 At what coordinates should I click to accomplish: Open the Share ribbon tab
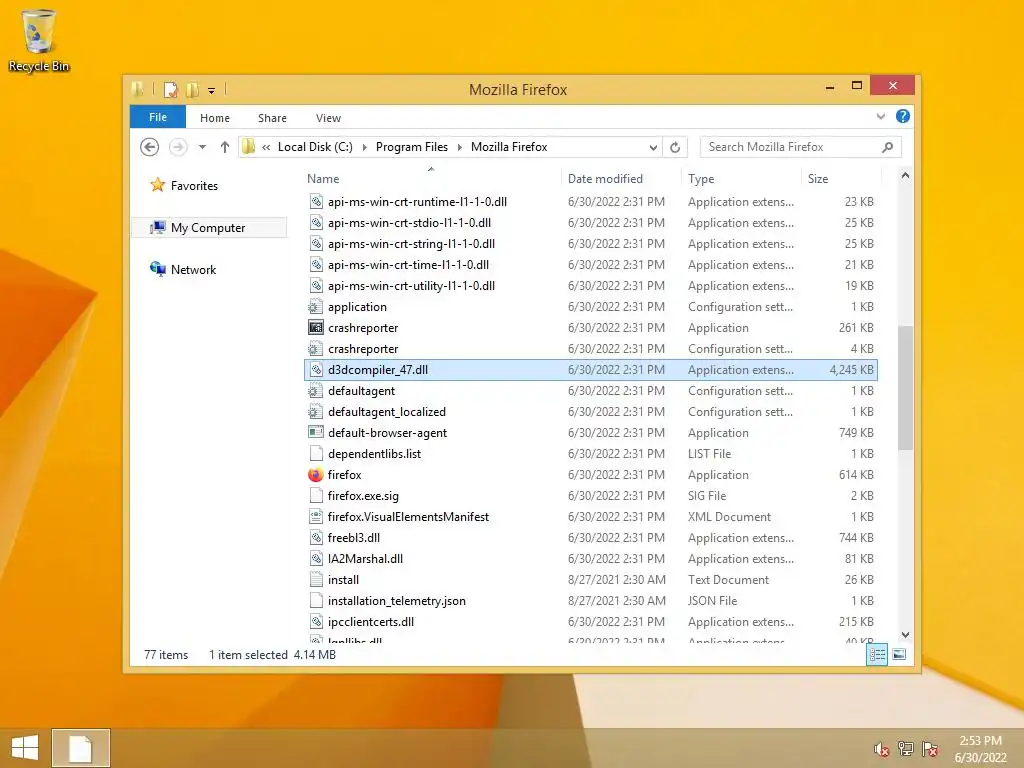click(272, 118)
